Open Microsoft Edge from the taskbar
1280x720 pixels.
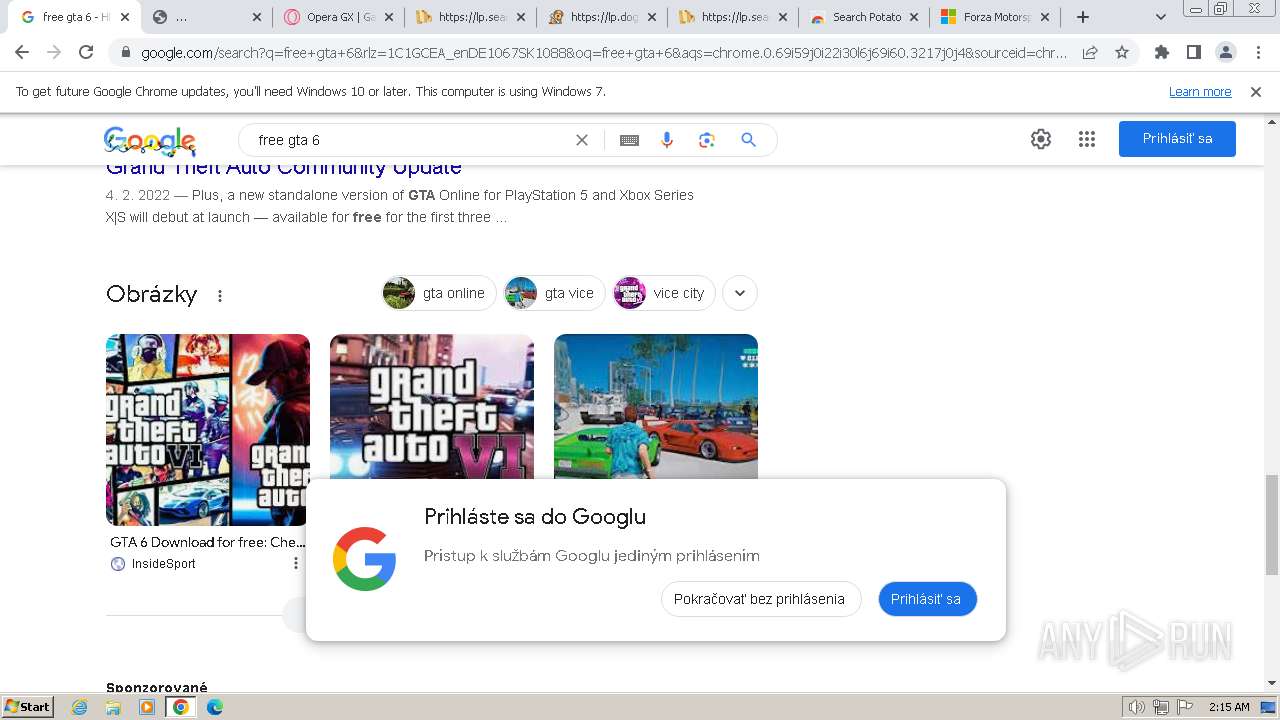(214, 707)
